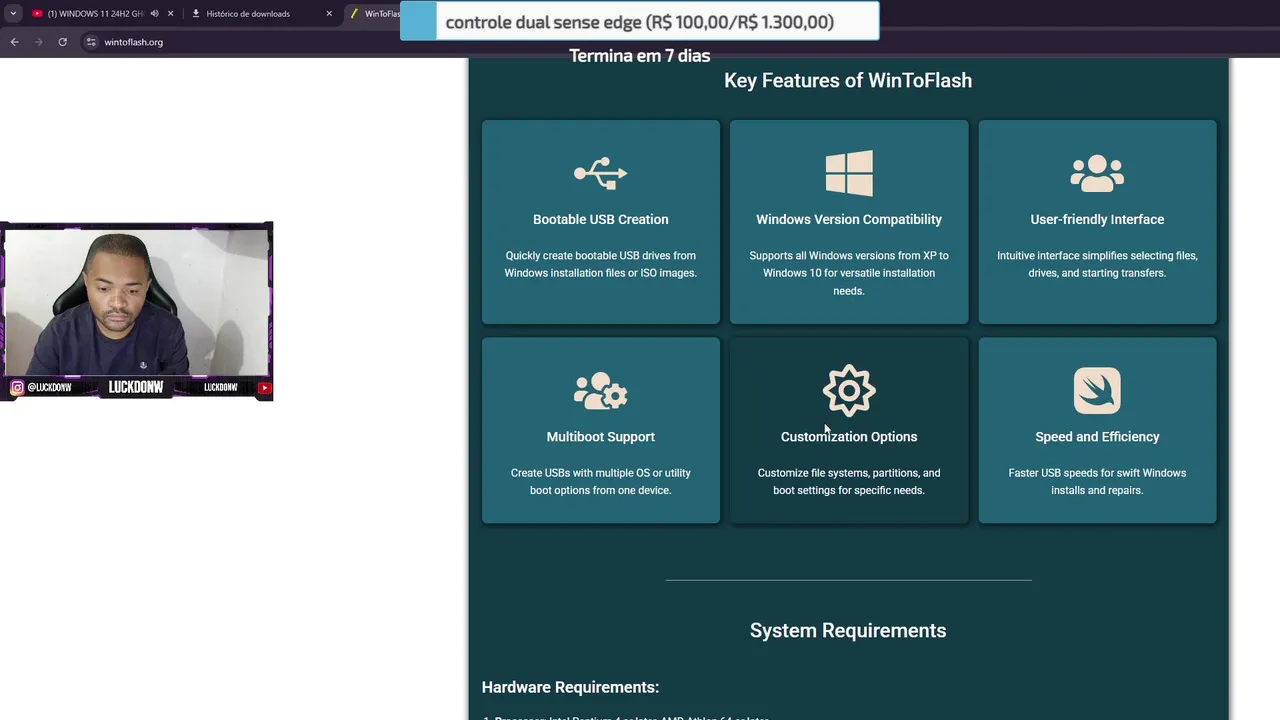The height and width of the screenshot is (720, 1280).
Task: Click the USB icon in Bootable USB Creation
Action: (601, 173)
